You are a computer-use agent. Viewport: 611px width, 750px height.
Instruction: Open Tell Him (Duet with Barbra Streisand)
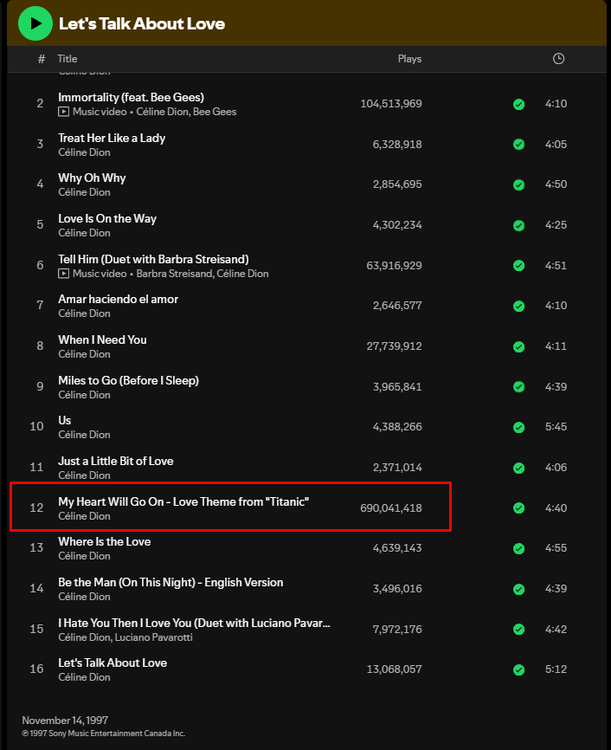point(153,259)
